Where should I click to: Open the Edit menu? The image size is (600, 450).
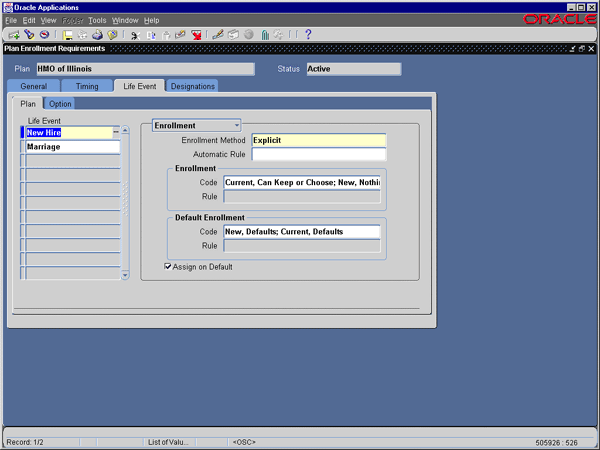pos(29,21)
